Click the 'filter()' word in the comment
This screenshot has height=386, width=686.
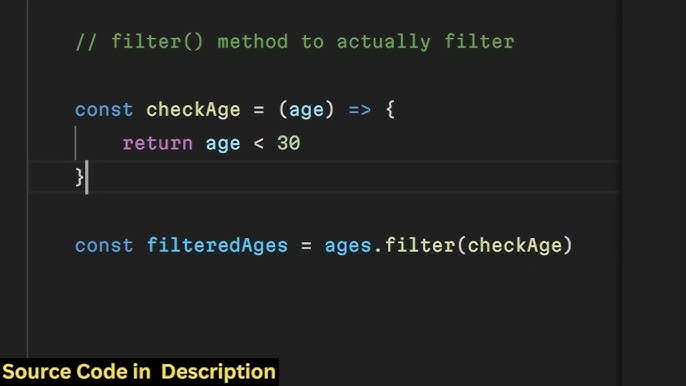point(158,42)
